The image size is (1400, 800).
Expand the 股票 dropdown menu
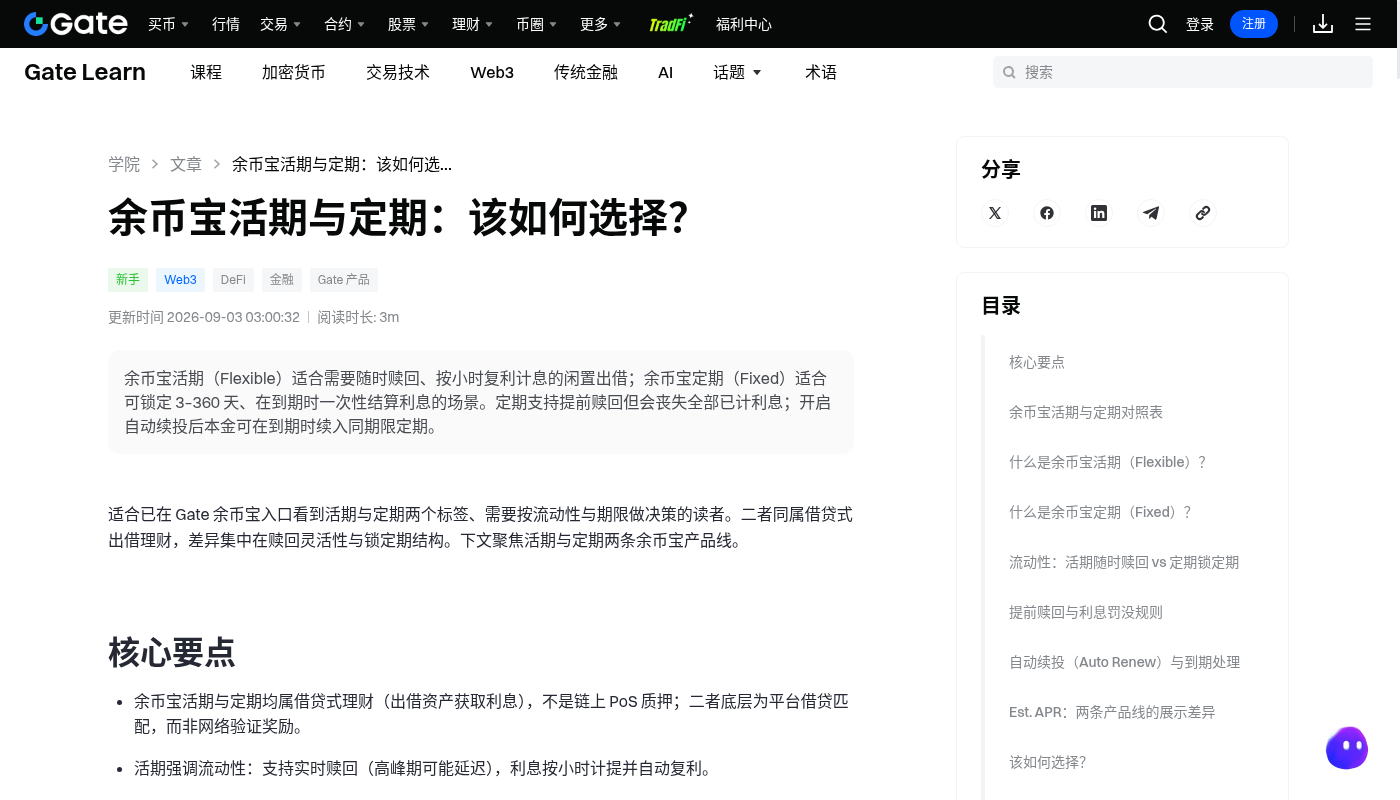coord(409,24)
